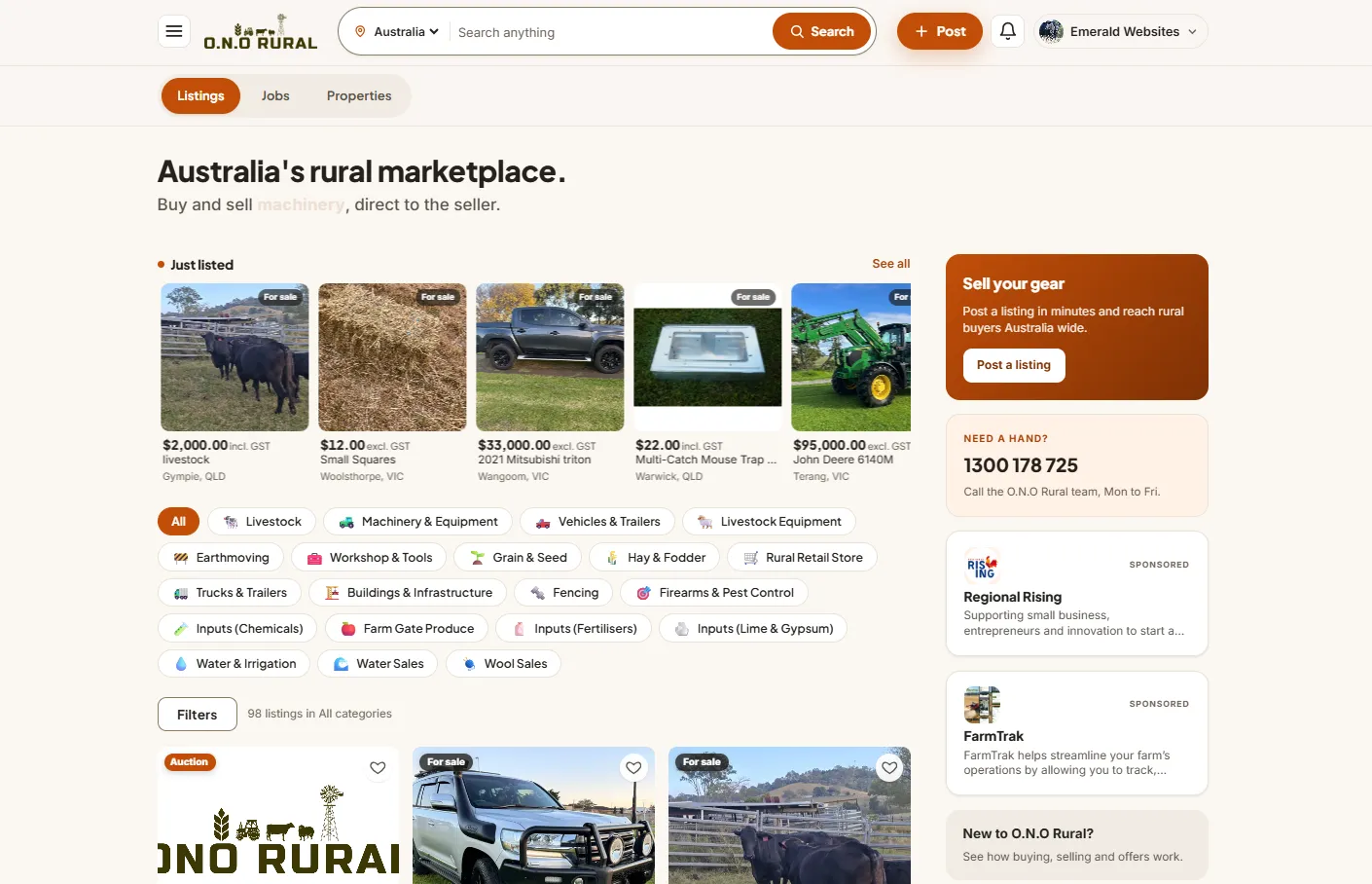The height and width of the screenshot is (884, 1372).
Task: Select the Grain & Seed category chip
Action: pos(518,558)
